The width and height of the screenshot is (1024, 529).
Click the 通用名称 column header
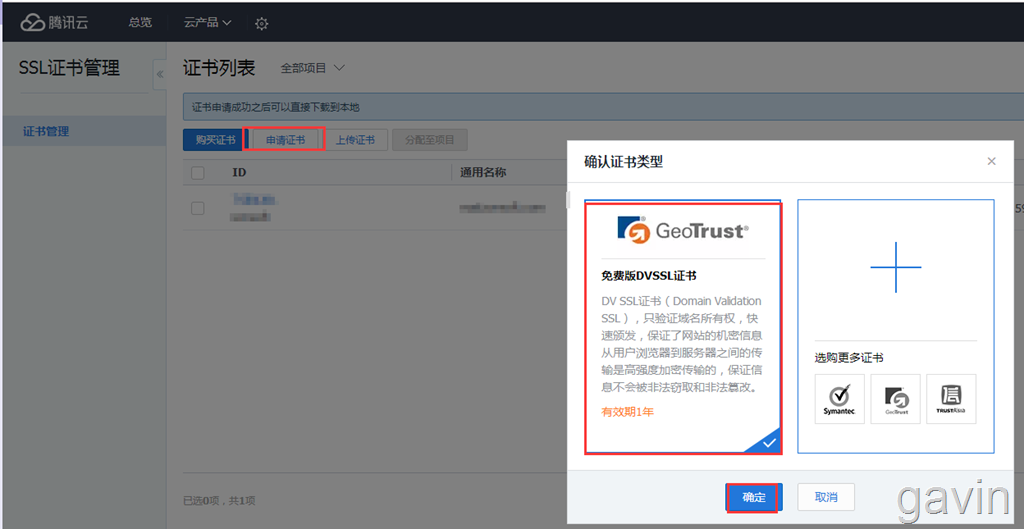483,172
